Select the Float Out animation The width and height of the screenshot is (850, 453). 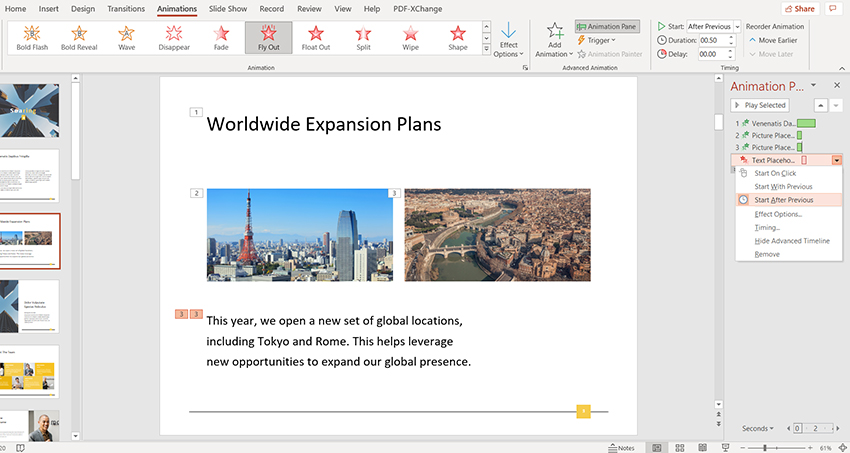pos(316,38)
